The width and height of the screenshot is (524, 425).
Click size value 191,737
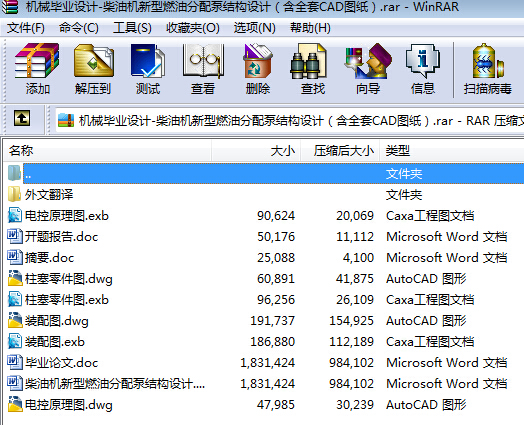tap(273, 321)
